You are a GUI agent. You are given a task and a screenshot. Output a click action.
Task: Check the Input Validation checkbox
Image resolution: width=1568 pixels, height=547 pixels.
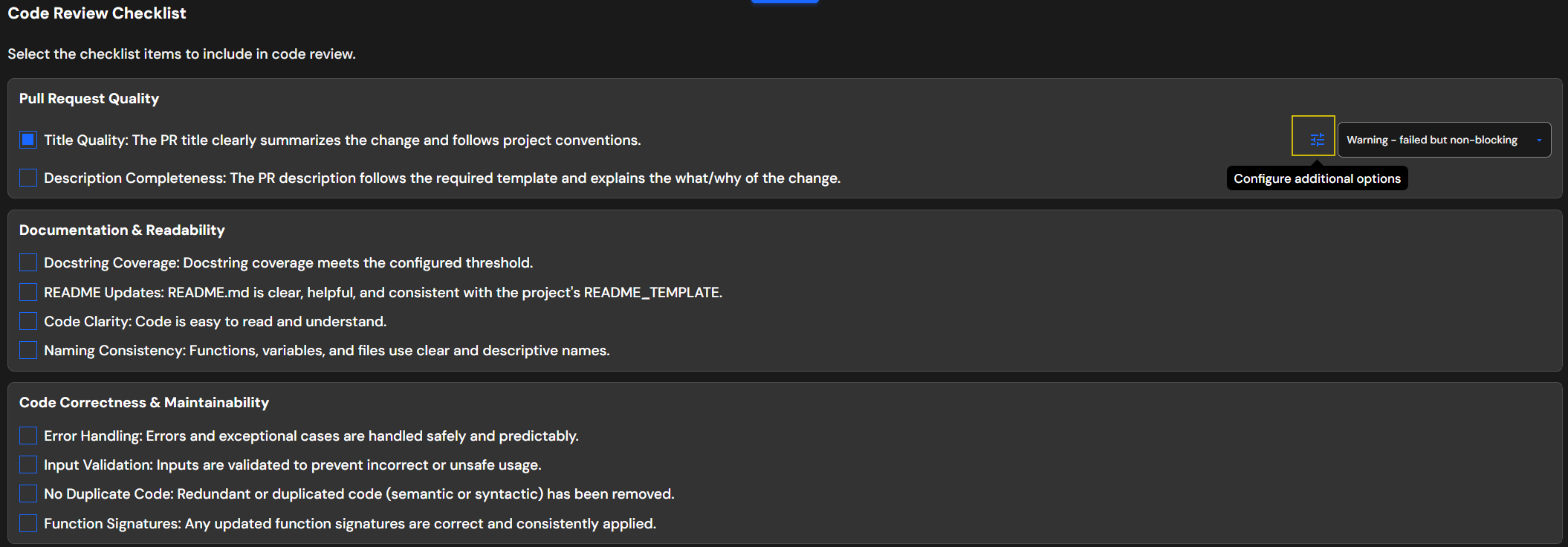click(27, 464)
